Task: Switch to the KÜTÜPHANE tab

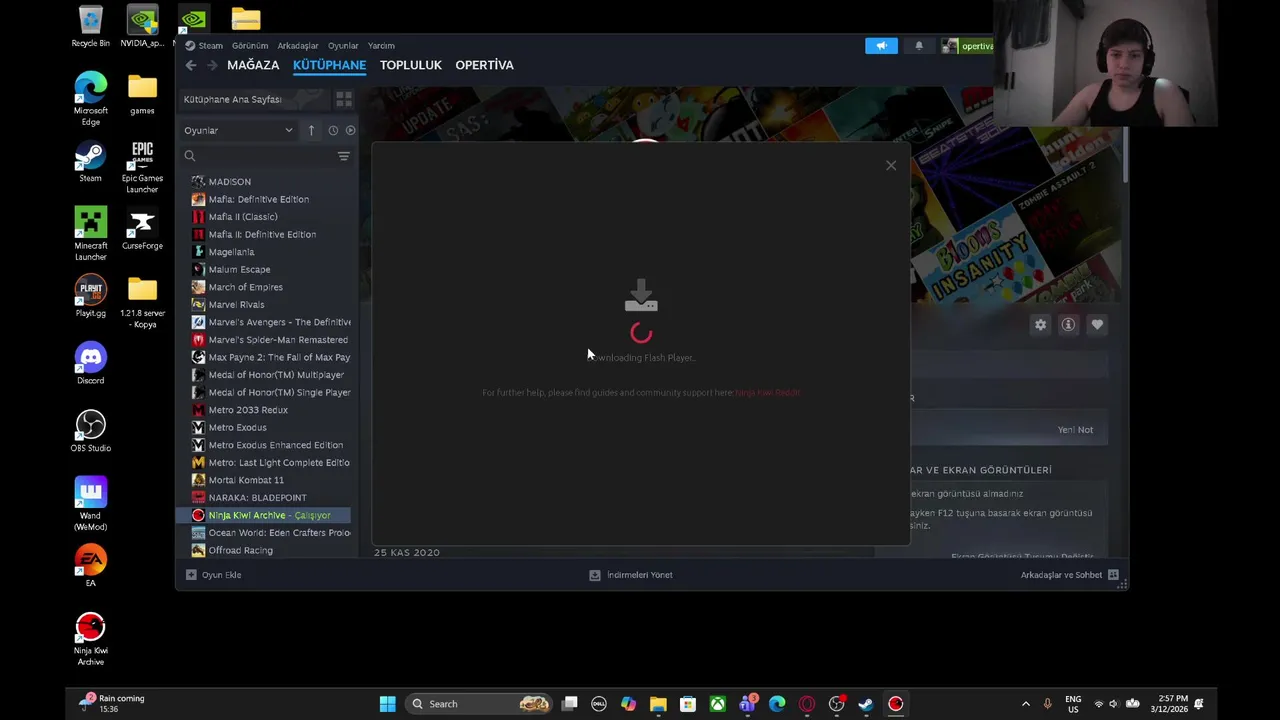Action: (x=329, y=65)
